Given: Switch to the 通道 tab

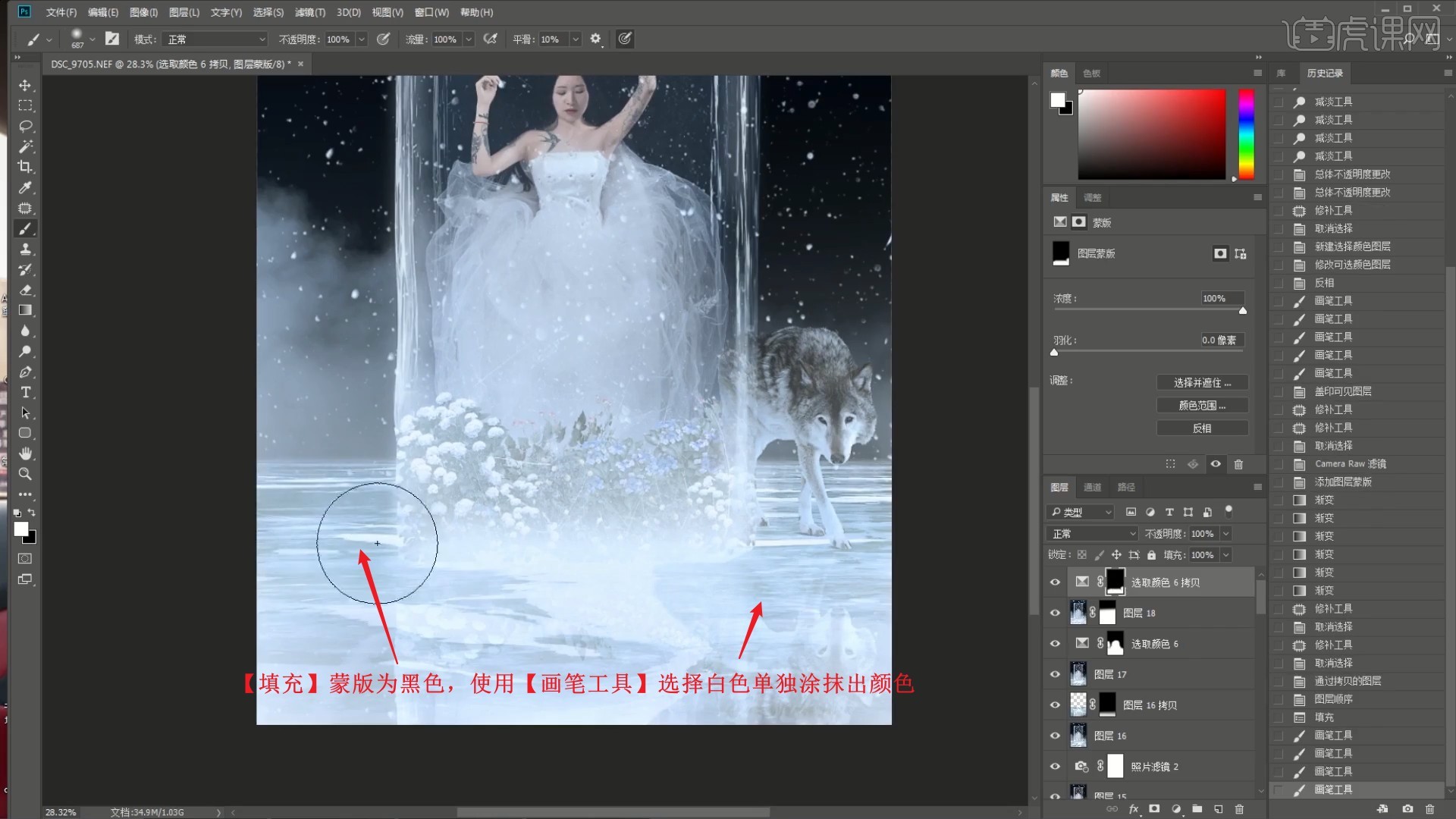Looking at the screenshot, I should pos(1092,487).
